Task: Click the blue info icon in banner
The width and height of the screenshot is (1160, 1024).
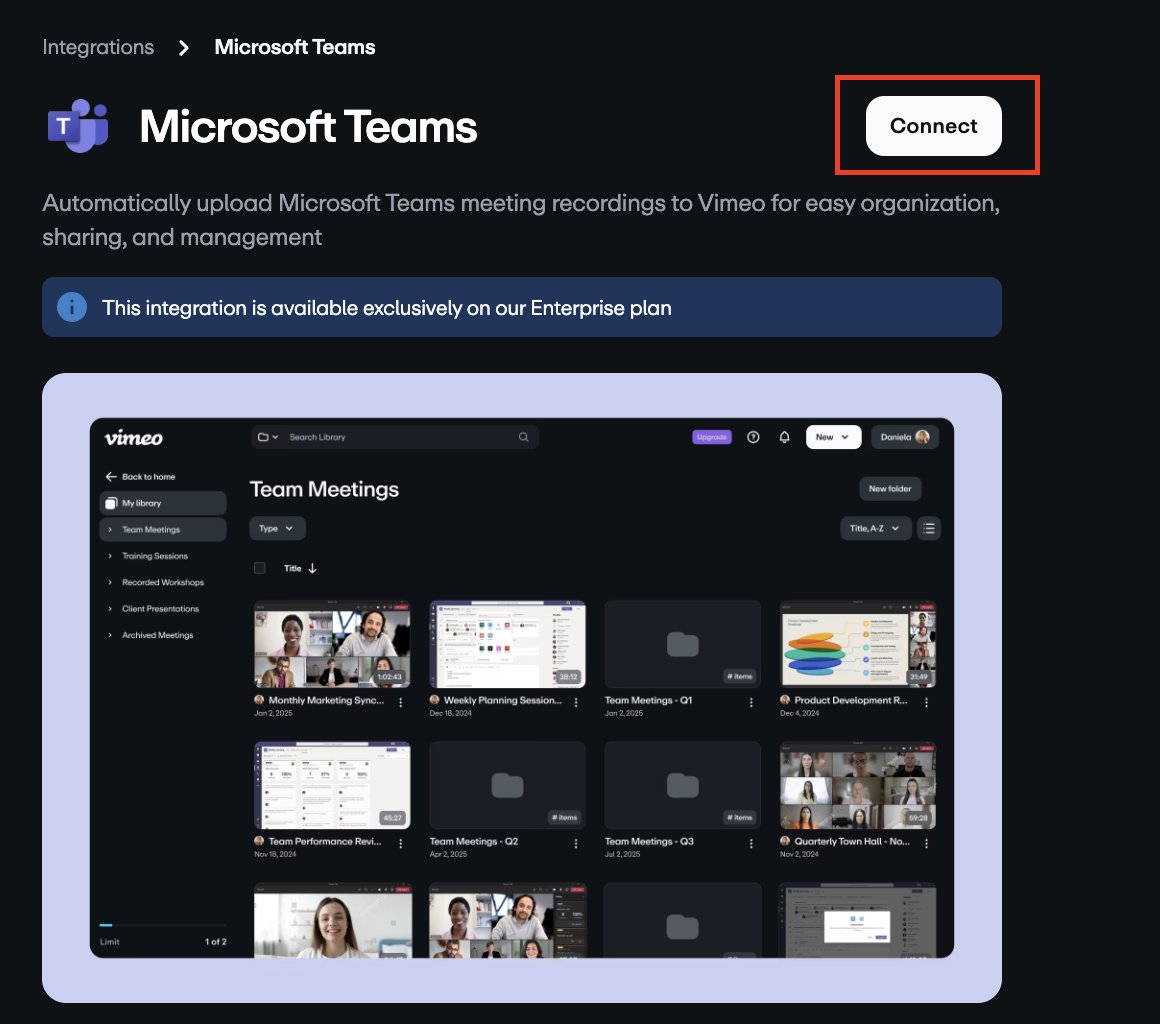Action: tap(72, 307)
